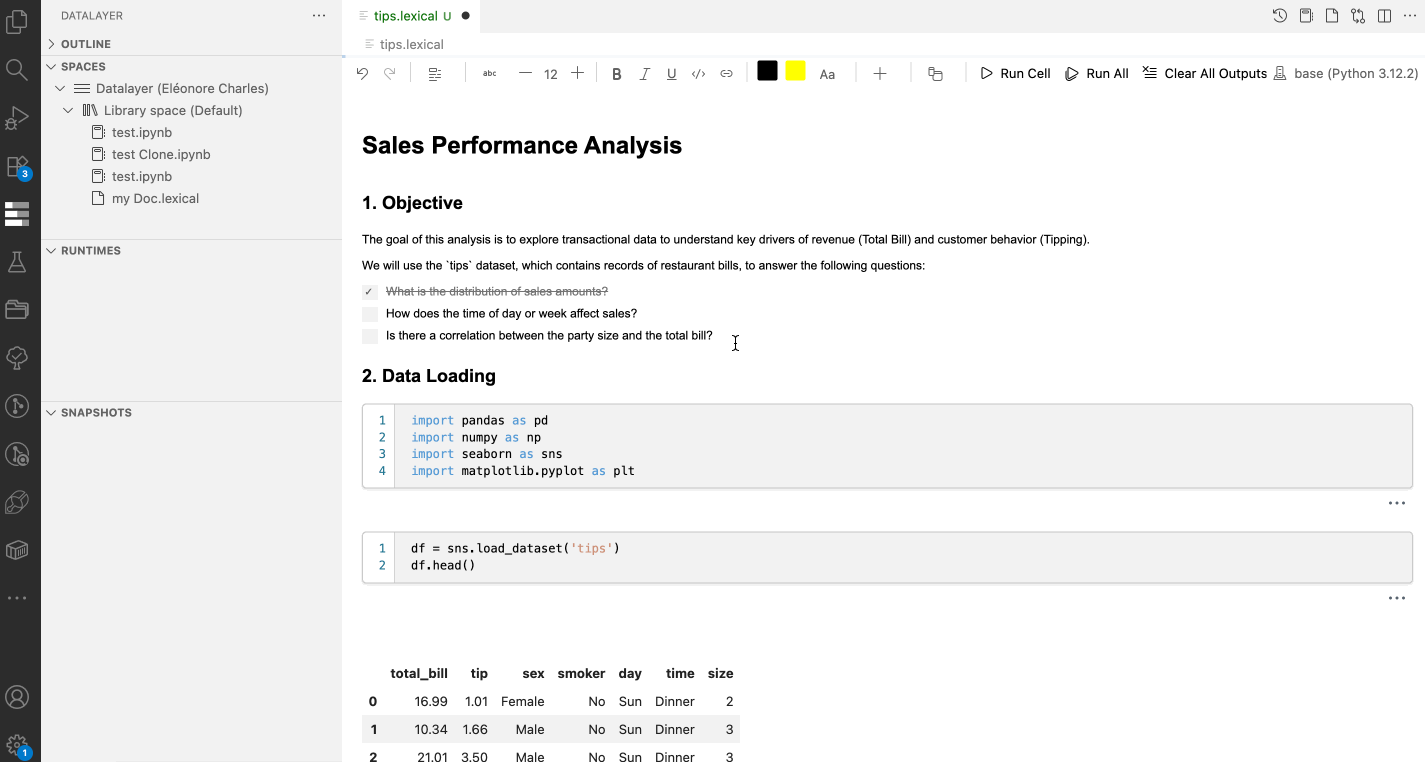Toggle italic formatting
This screenshot has height=762, width=1425.
point(644,74)
